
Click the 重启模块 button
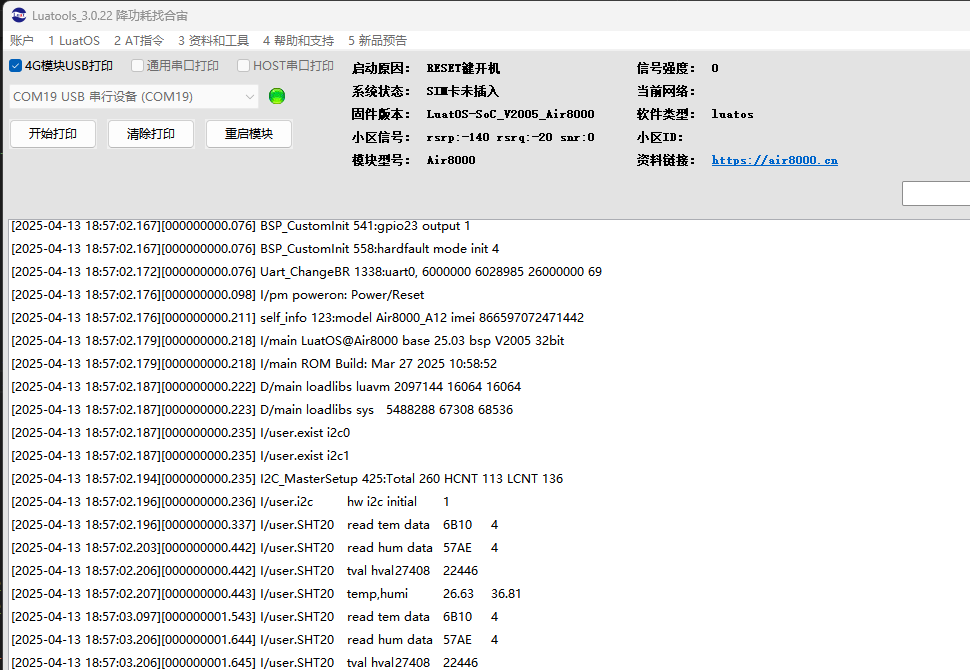[x=249, y=134]
